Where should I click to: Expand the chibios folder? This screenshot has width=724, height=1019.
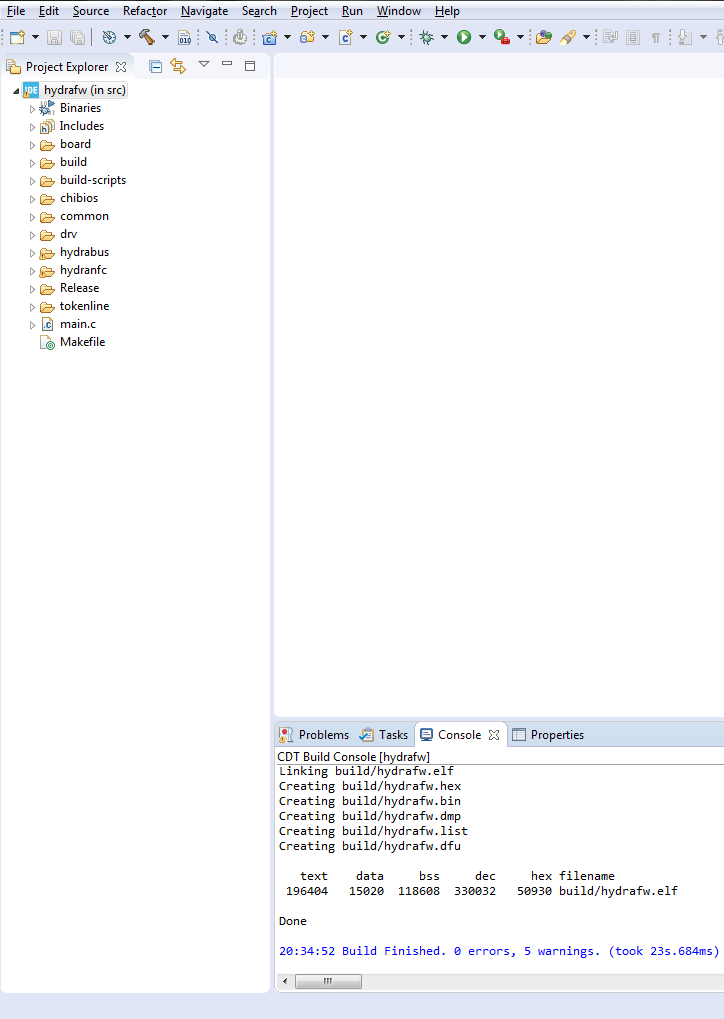(x=32, y=200)
